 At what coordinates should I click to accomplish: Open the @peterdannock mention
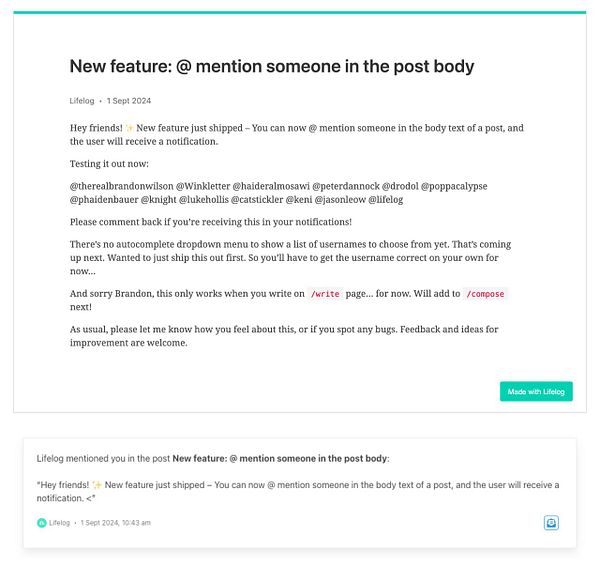[346, 186]
